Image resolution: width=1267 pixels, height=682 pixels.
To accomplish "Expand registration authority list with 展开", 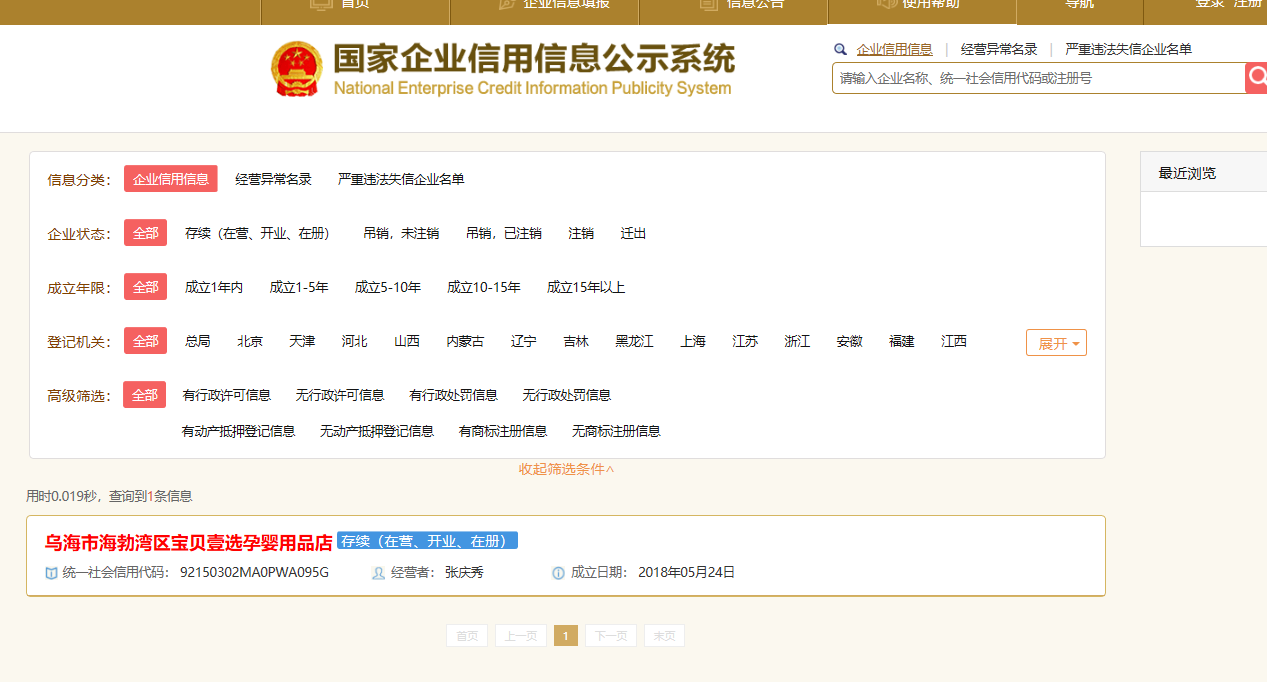I will coord(1056,343).
